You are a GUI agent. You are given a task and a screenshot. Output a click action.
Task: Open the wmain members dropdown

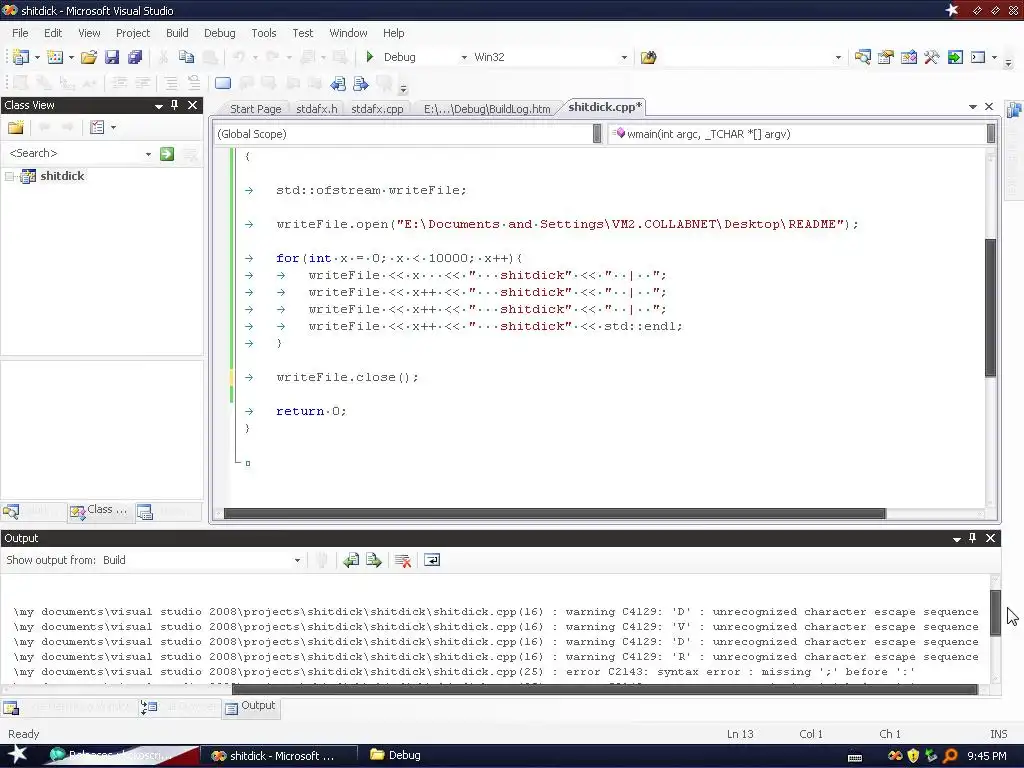[x=991, y=134]
